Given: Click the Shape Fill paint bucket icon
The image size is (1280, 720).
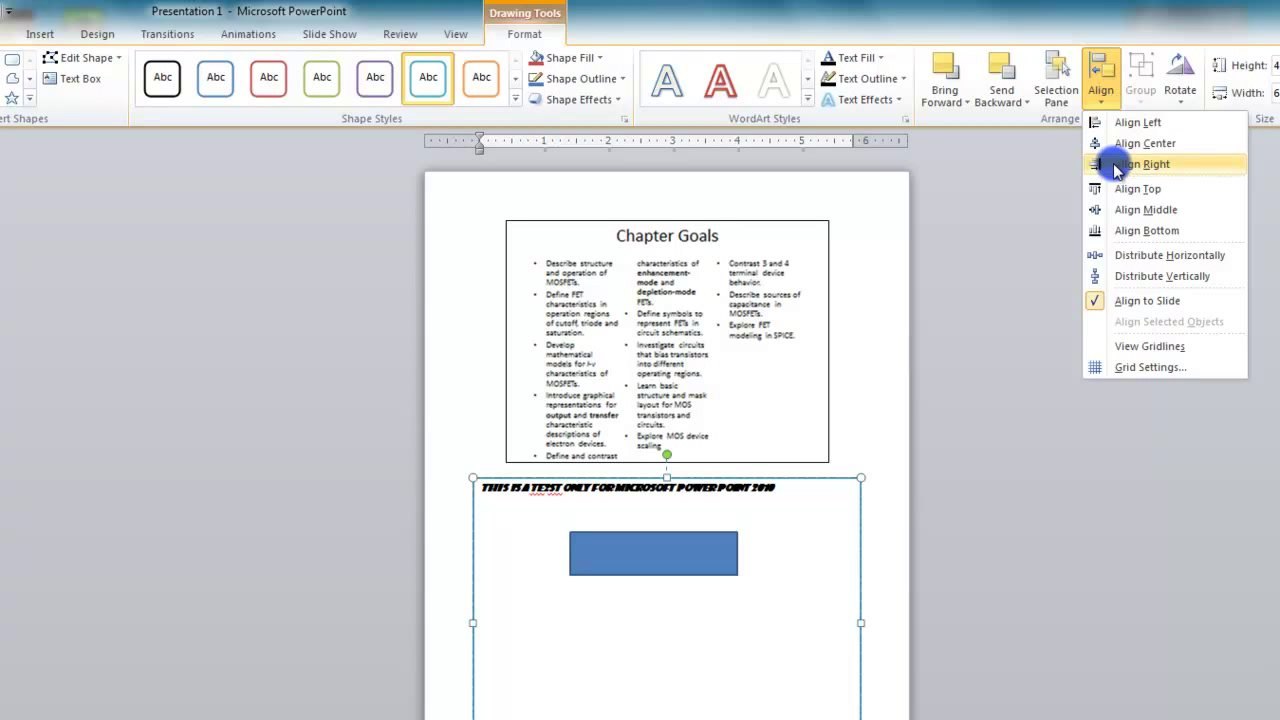Looking at the screenshot, I should (x=536, y=58).
